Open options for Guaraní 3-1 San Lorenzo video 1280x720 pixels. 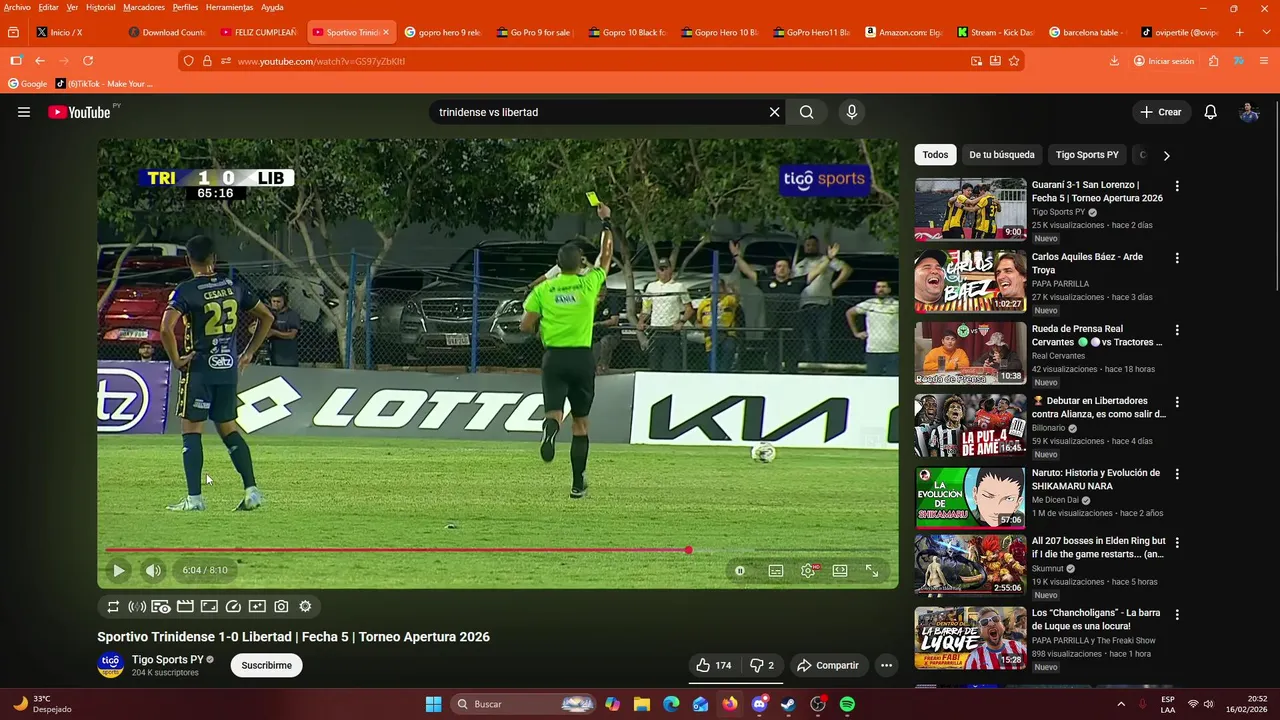(1177, 186)
